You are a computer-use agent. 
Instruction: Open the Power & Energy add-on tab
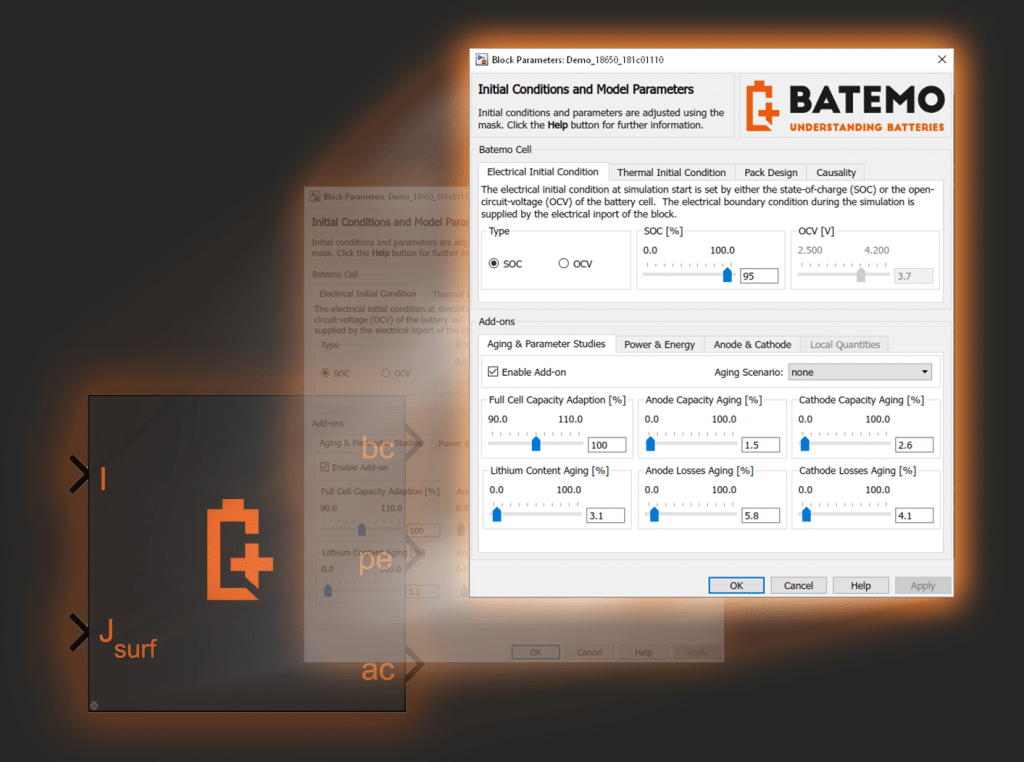tap(659, 344)
